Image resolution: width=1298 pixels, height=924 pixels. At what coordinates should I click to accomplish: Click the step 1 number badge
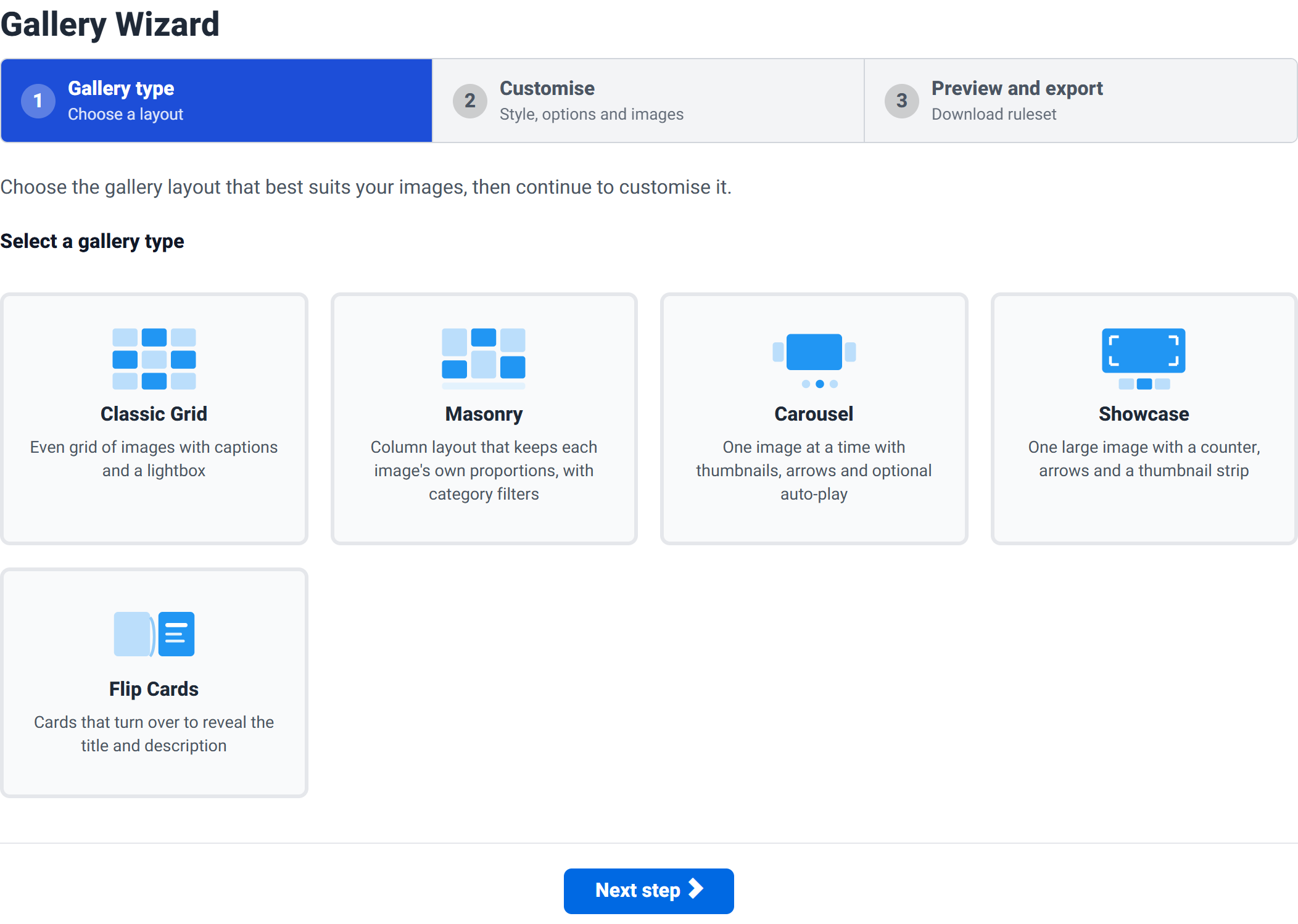38,101
